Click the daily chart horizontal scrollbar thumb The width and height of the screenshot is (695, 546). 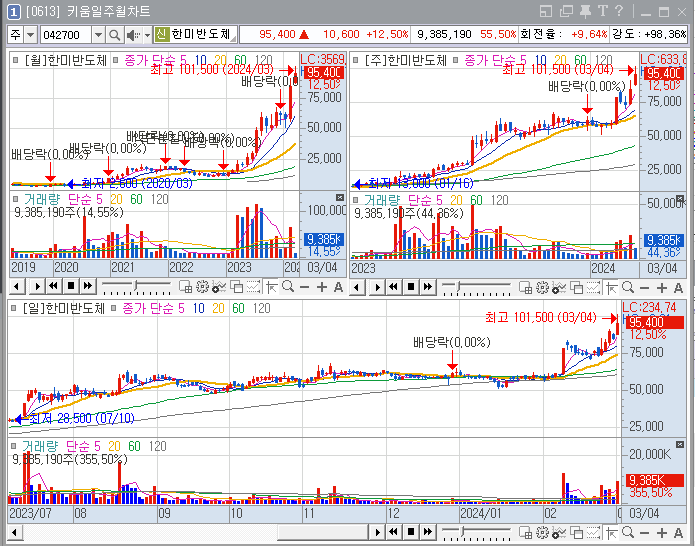coord(324,532)
